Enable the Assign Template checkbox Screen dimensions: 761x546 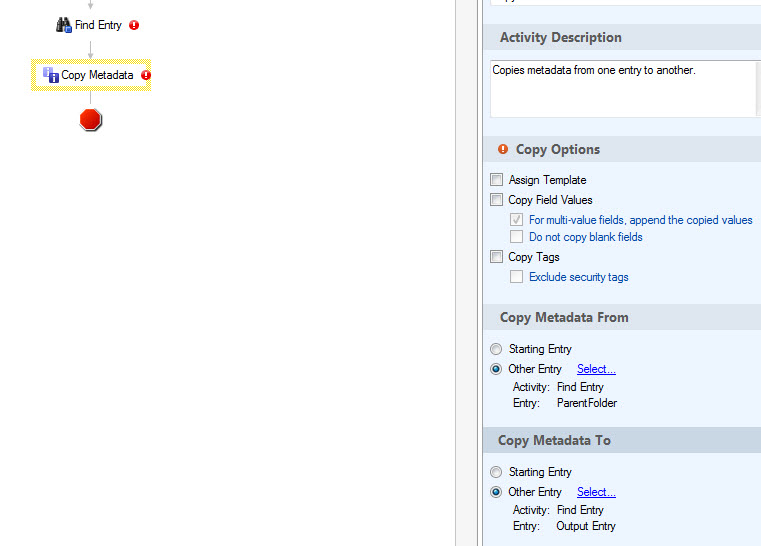(x=497, y=180)
